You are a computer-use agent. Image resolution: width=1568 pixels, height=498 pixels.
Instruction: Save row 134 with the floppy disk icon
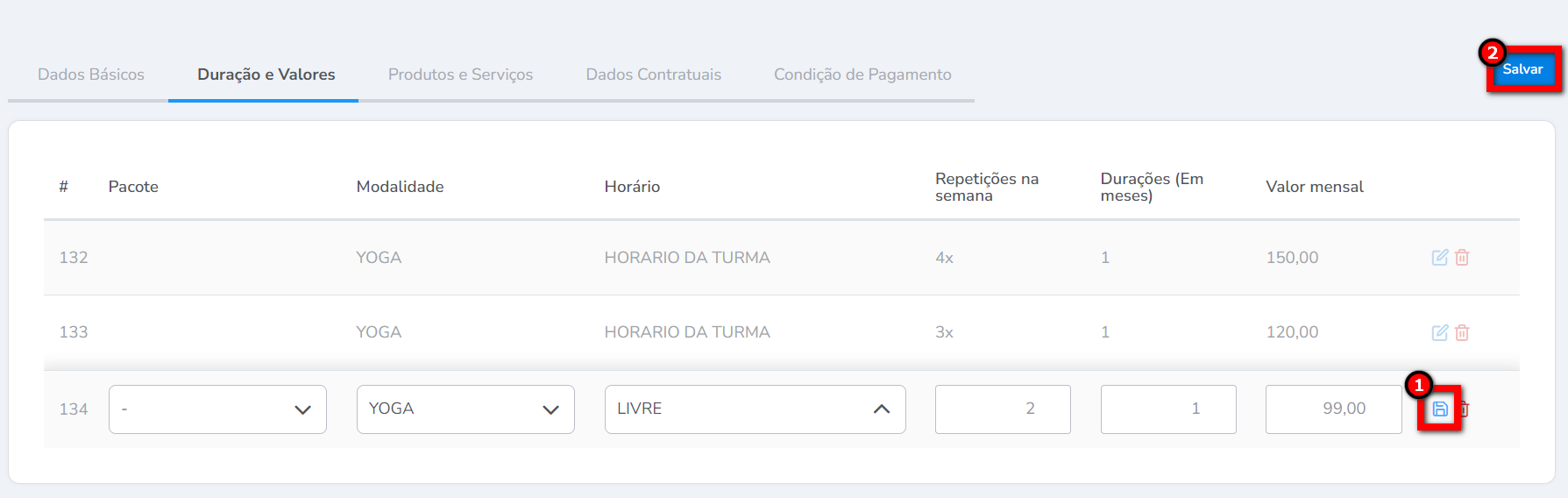pos(1440,409)
